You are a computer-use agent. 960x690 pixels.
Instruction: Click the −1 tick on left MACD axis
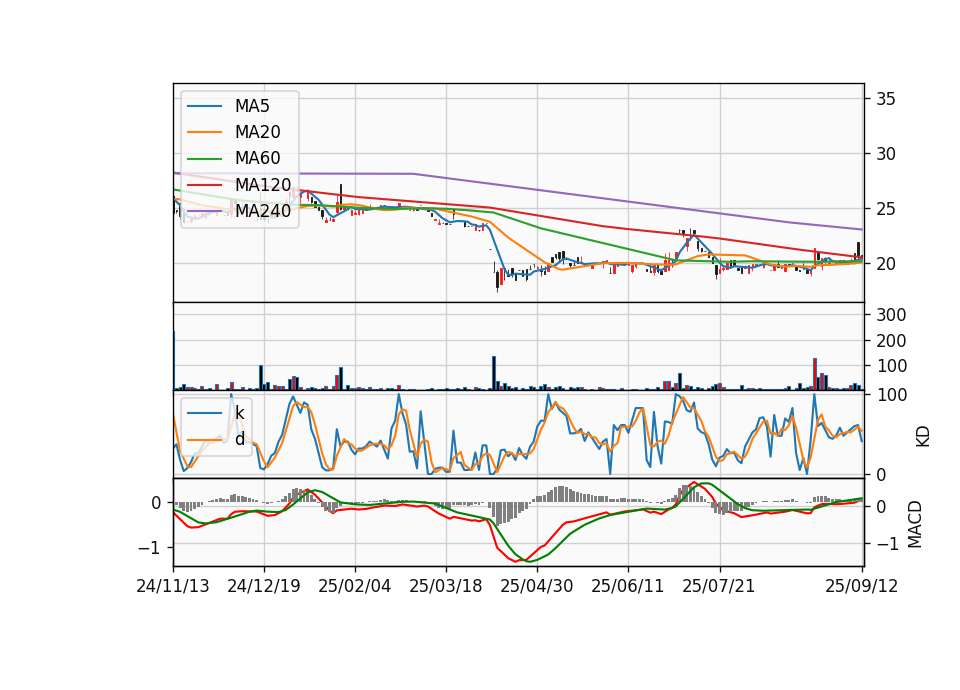tap(150, 547)
